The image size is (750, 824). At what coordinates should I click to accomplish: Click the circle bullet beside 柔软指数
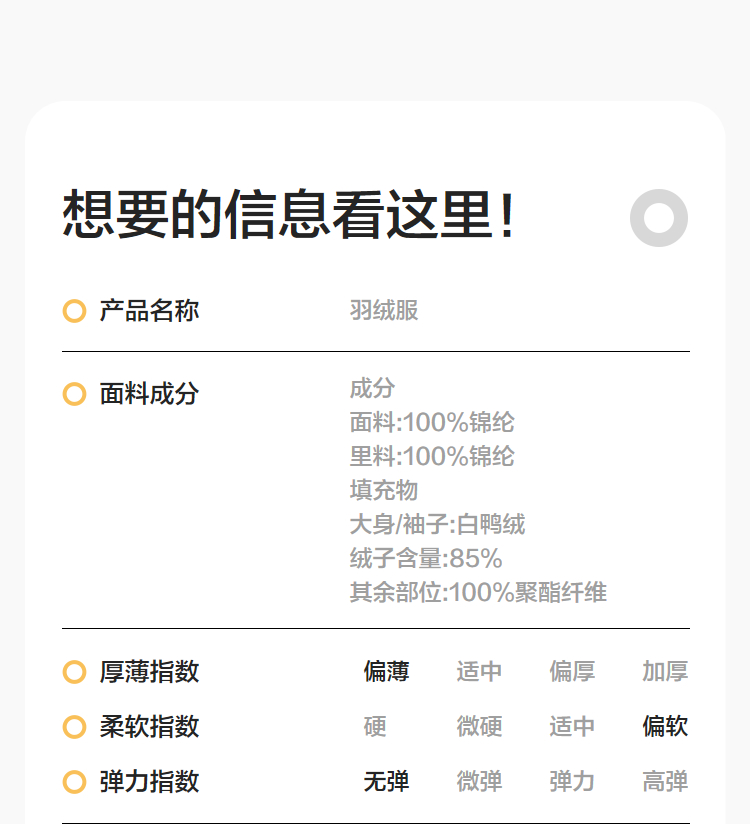coord(74,727)
